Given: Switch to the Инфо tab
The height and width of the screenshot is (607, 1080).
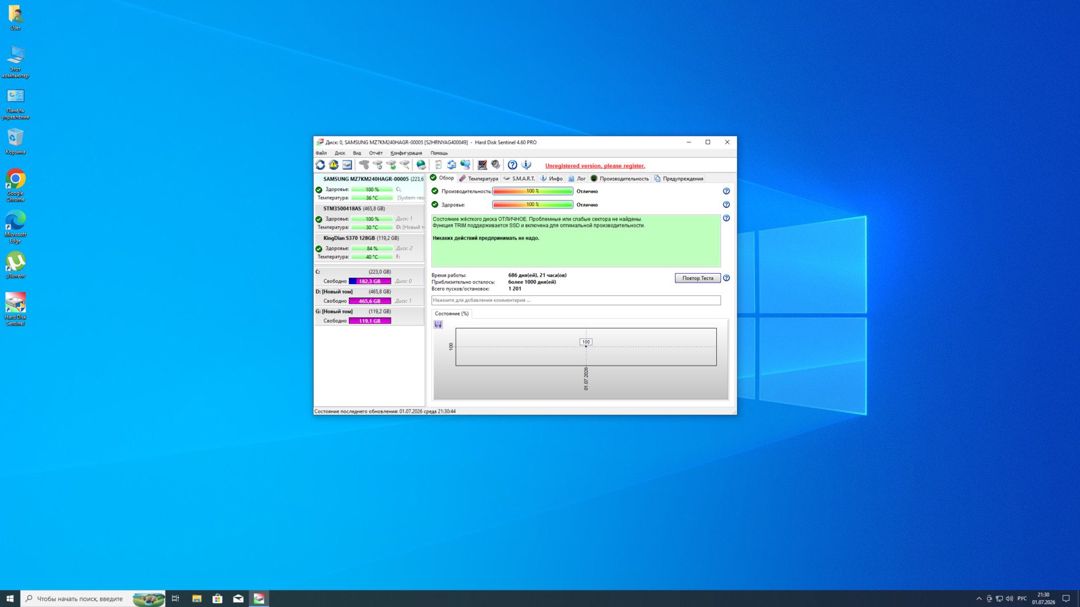Looking at the screenshot, I should 551,178.
